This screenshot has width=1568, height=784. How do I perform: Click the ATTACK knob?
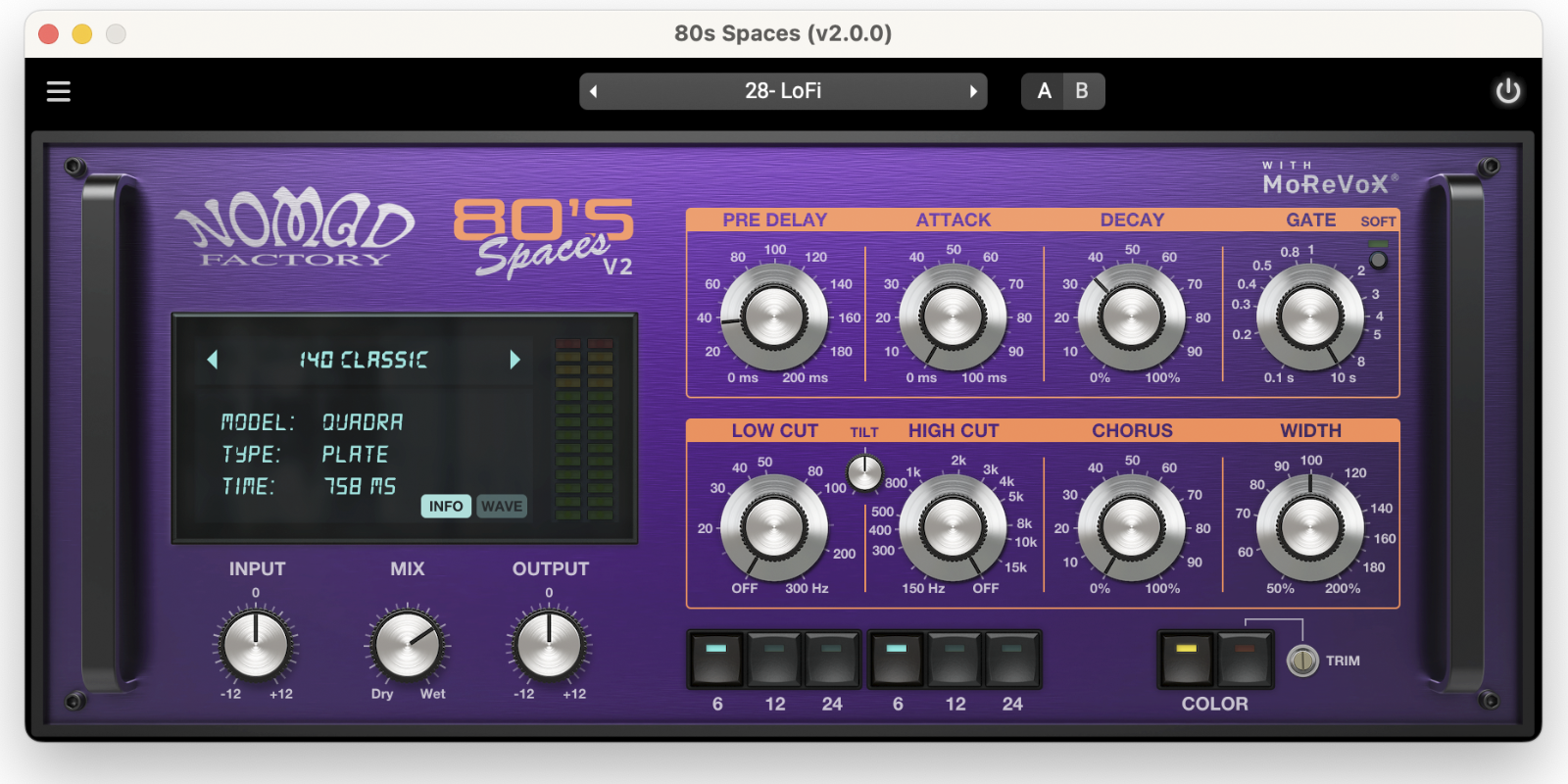[953, 318]
